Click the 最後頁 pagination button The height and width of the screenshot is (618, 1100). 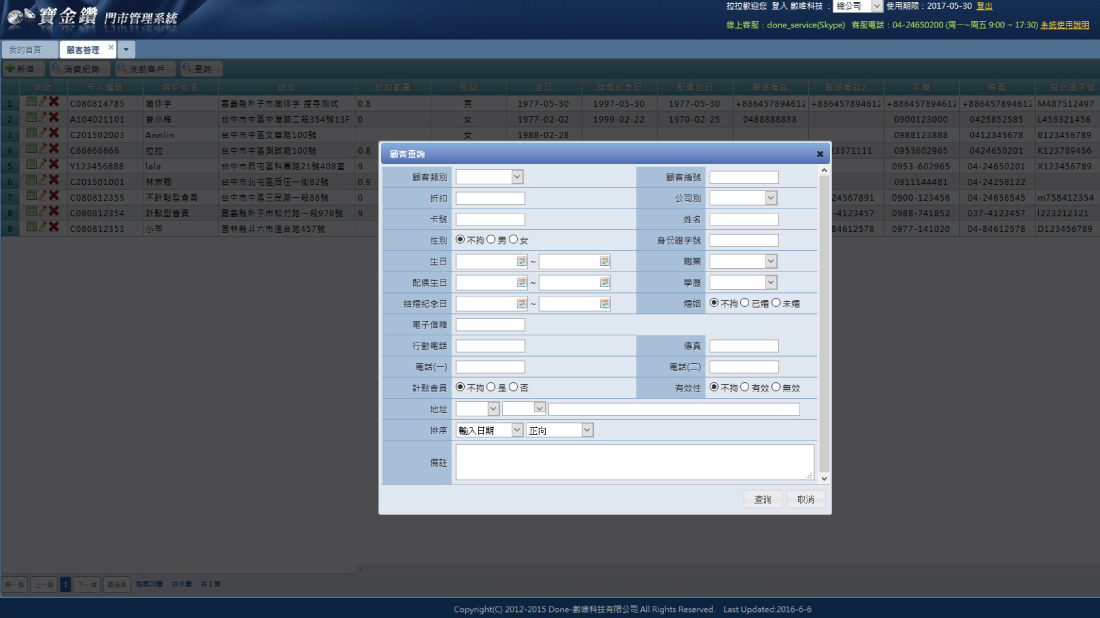coord(116,584)
